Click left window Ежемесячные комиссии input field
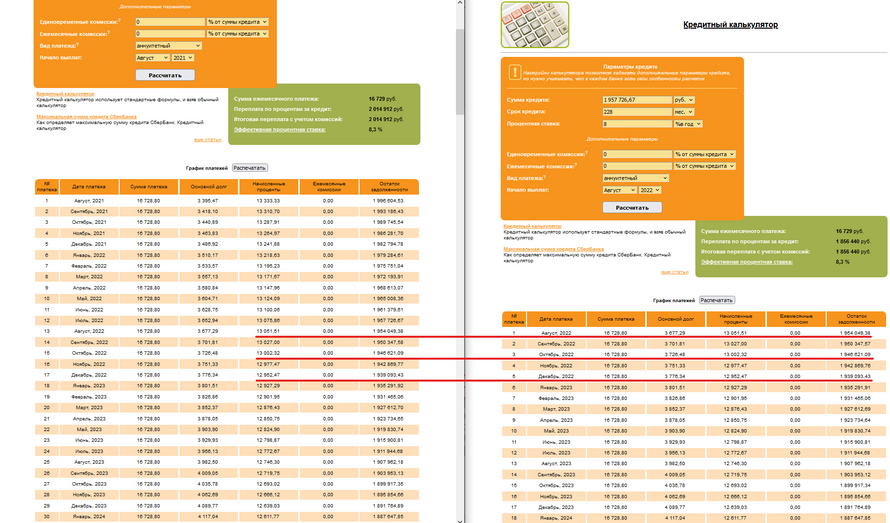 point(170,34)
